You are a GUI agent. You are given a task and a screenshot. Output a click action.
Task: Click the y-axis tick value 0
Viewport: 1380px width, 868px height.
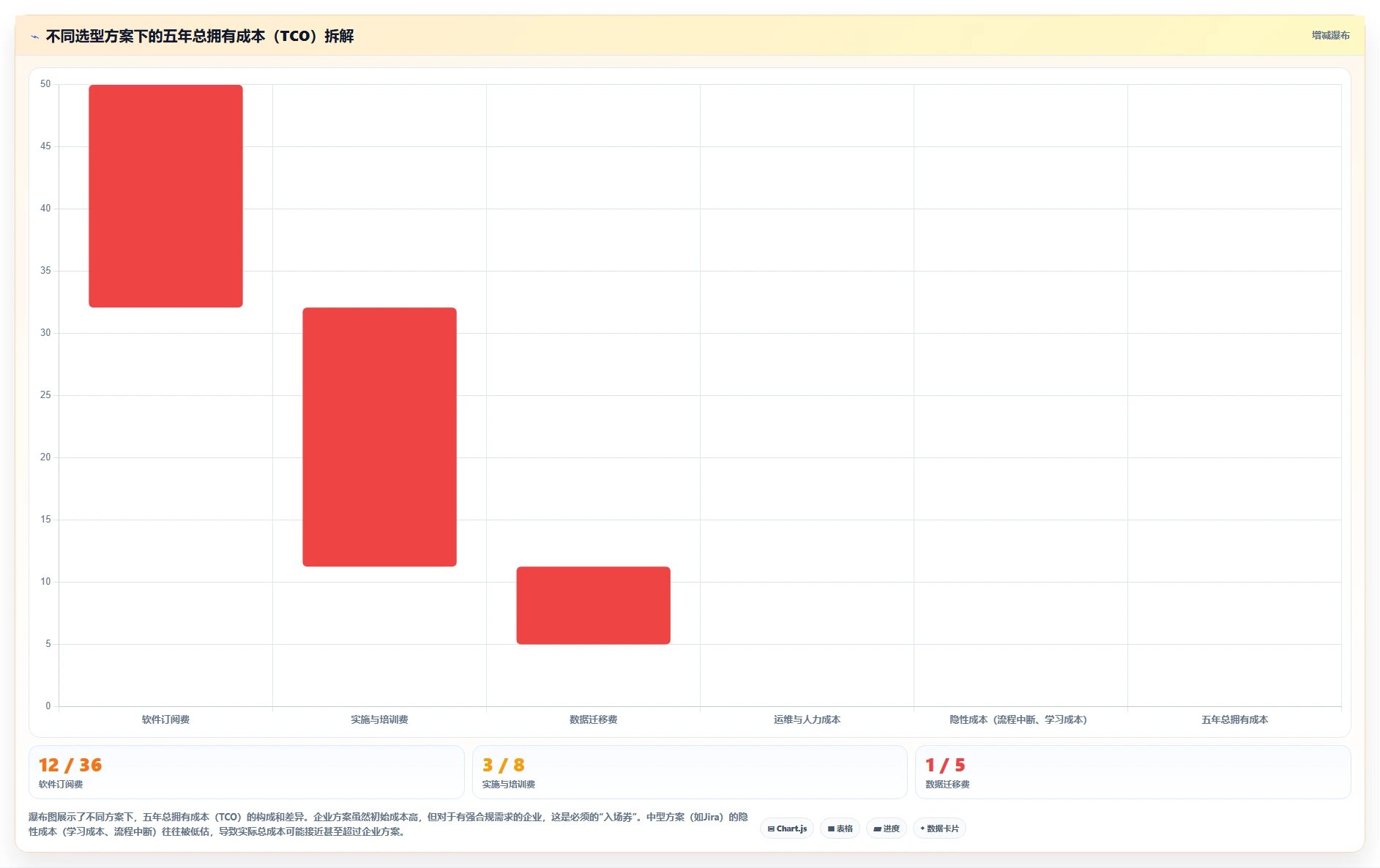pyautogui.click(x=48, y=706)
